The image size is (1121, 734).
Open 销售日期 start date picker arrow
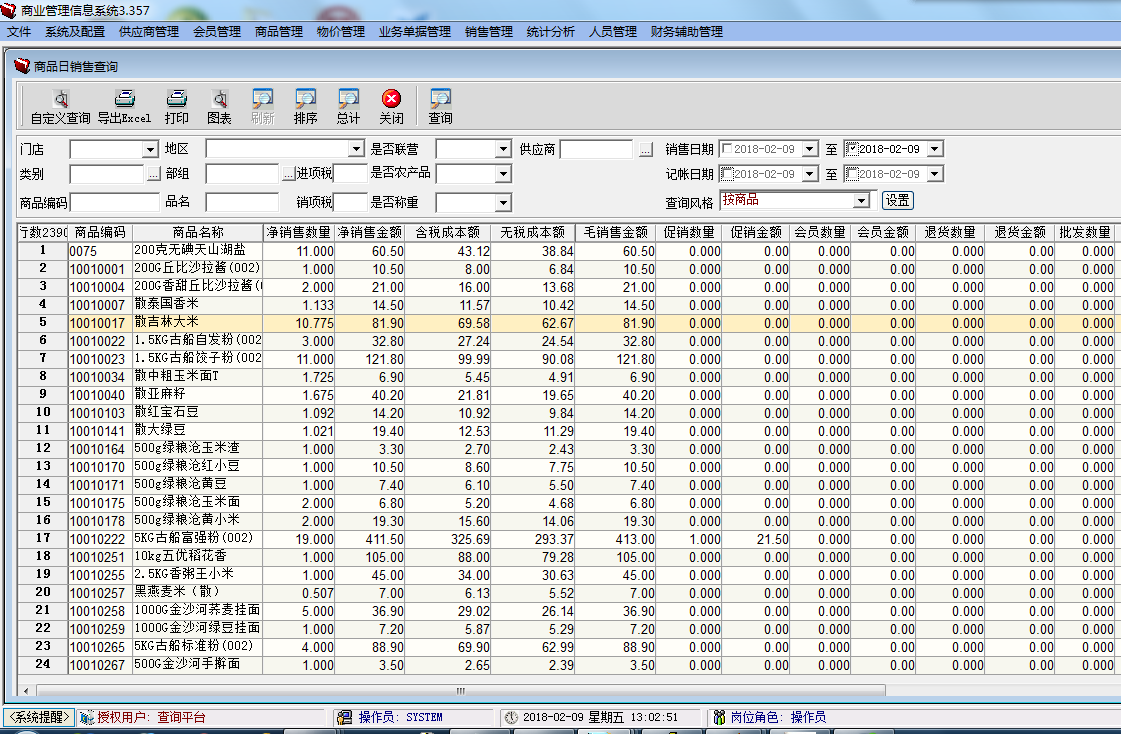(809, 149)
